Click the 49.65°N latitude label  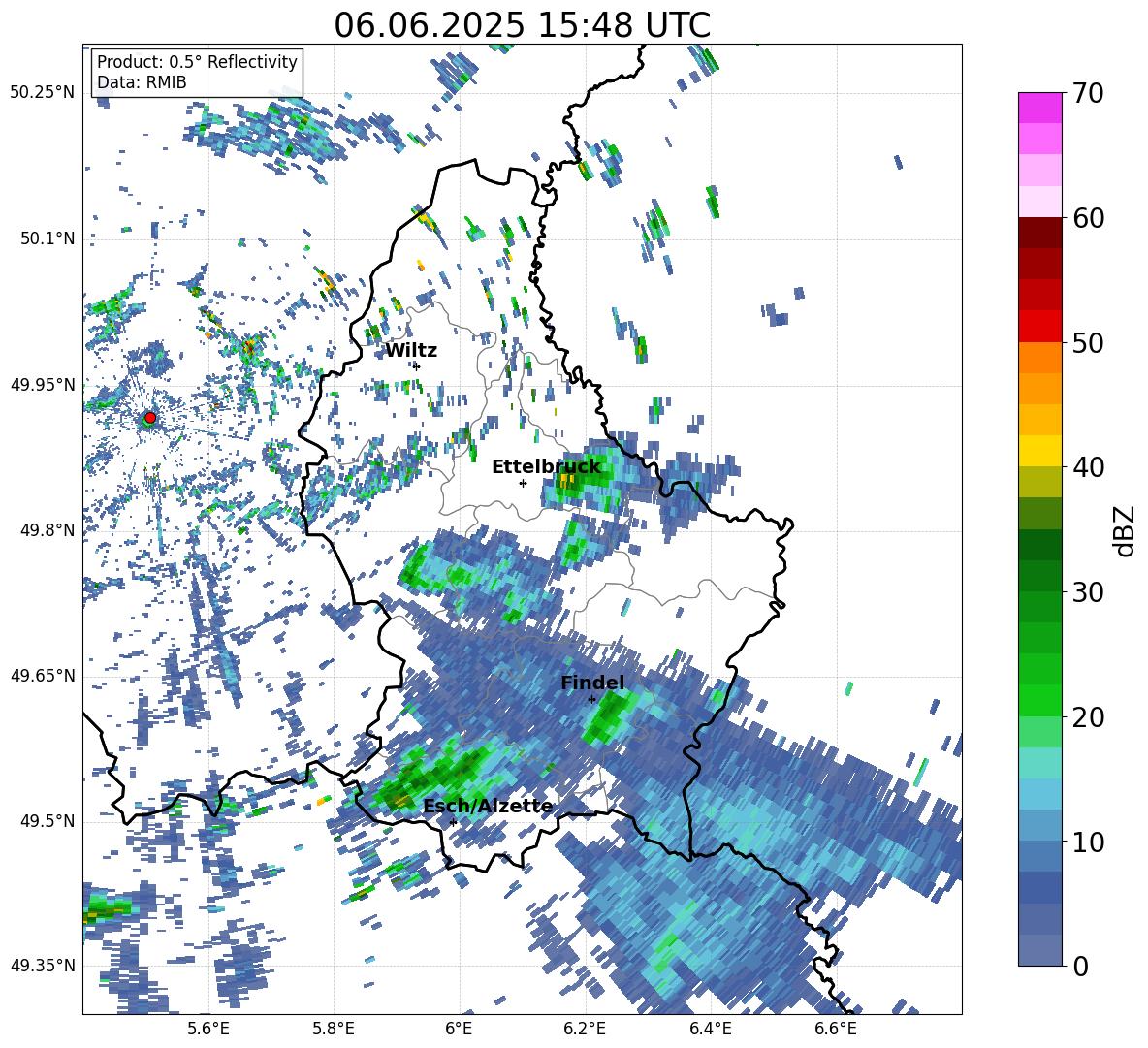click(43, 676)
